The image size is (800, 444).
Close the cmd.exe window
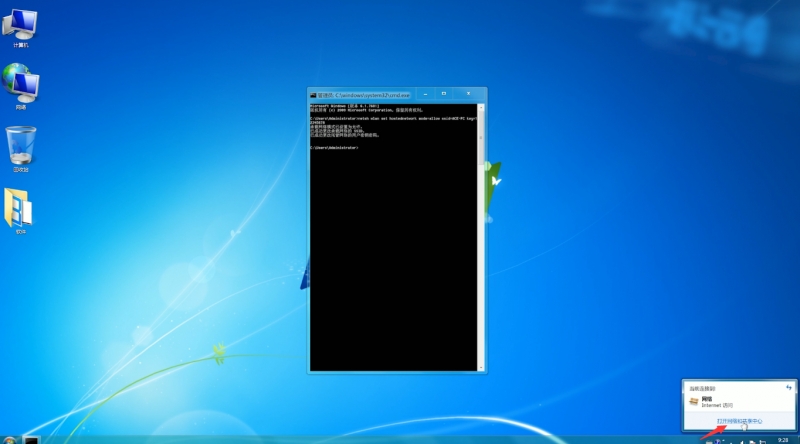tap(468, 94)
